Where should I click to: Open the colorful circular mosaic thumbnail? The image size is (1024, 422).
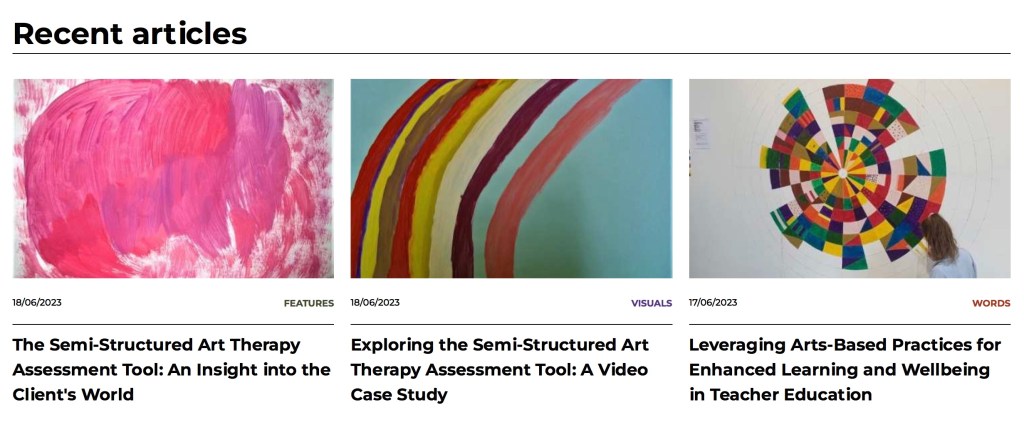pyautogui.click(x=849, y=178)
